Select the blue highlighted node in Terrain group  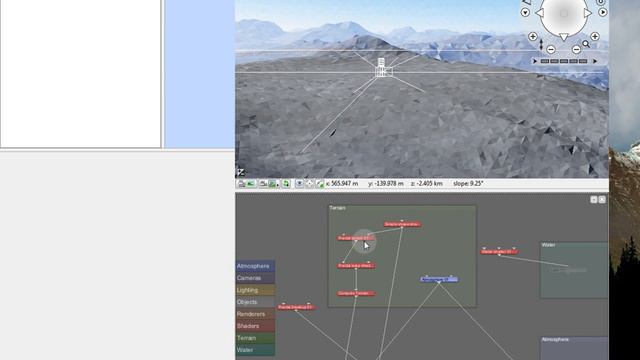pyautogui.click(x=439, y=280)
